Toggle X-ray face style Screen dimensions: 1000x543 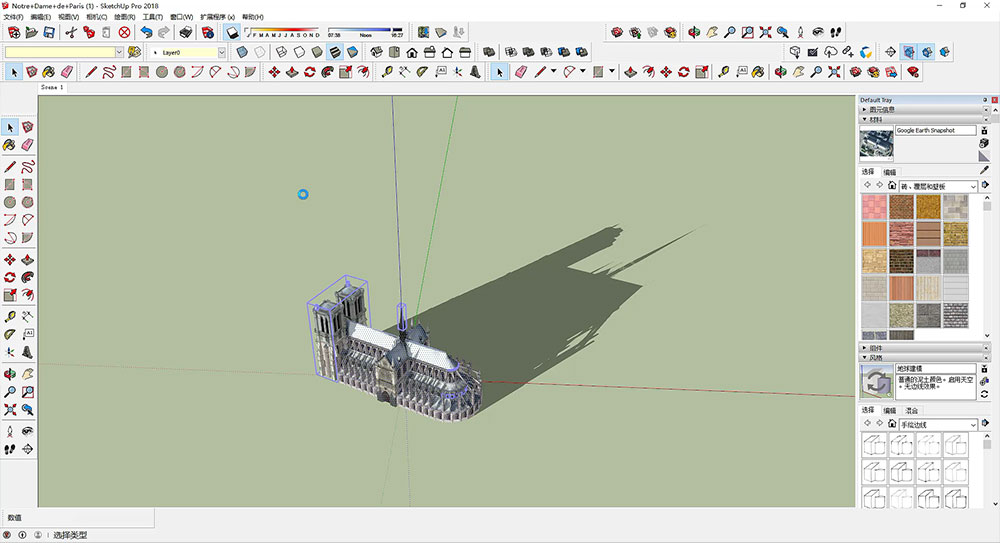(243, 52)
